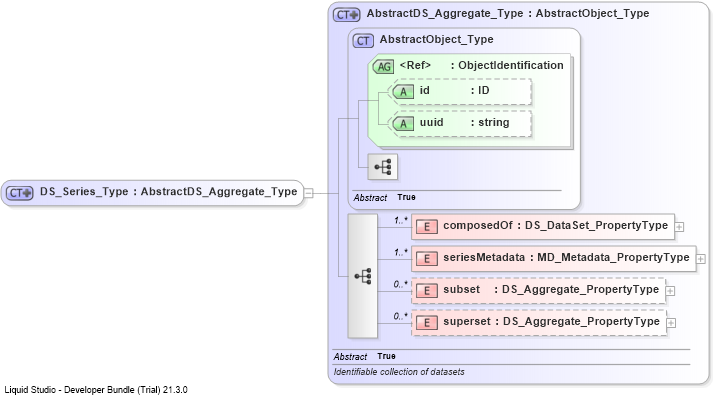Click the E icon of subset
713x395 pixels.
(427, 291)
